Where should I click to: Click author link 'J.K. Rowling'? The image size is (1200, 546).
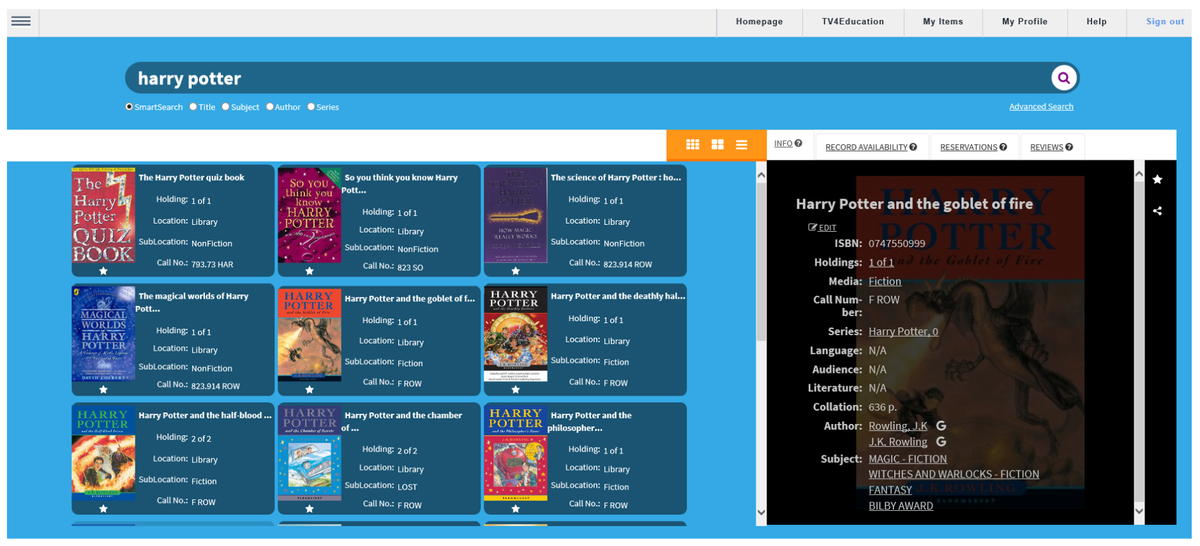(x=898, y=442)
